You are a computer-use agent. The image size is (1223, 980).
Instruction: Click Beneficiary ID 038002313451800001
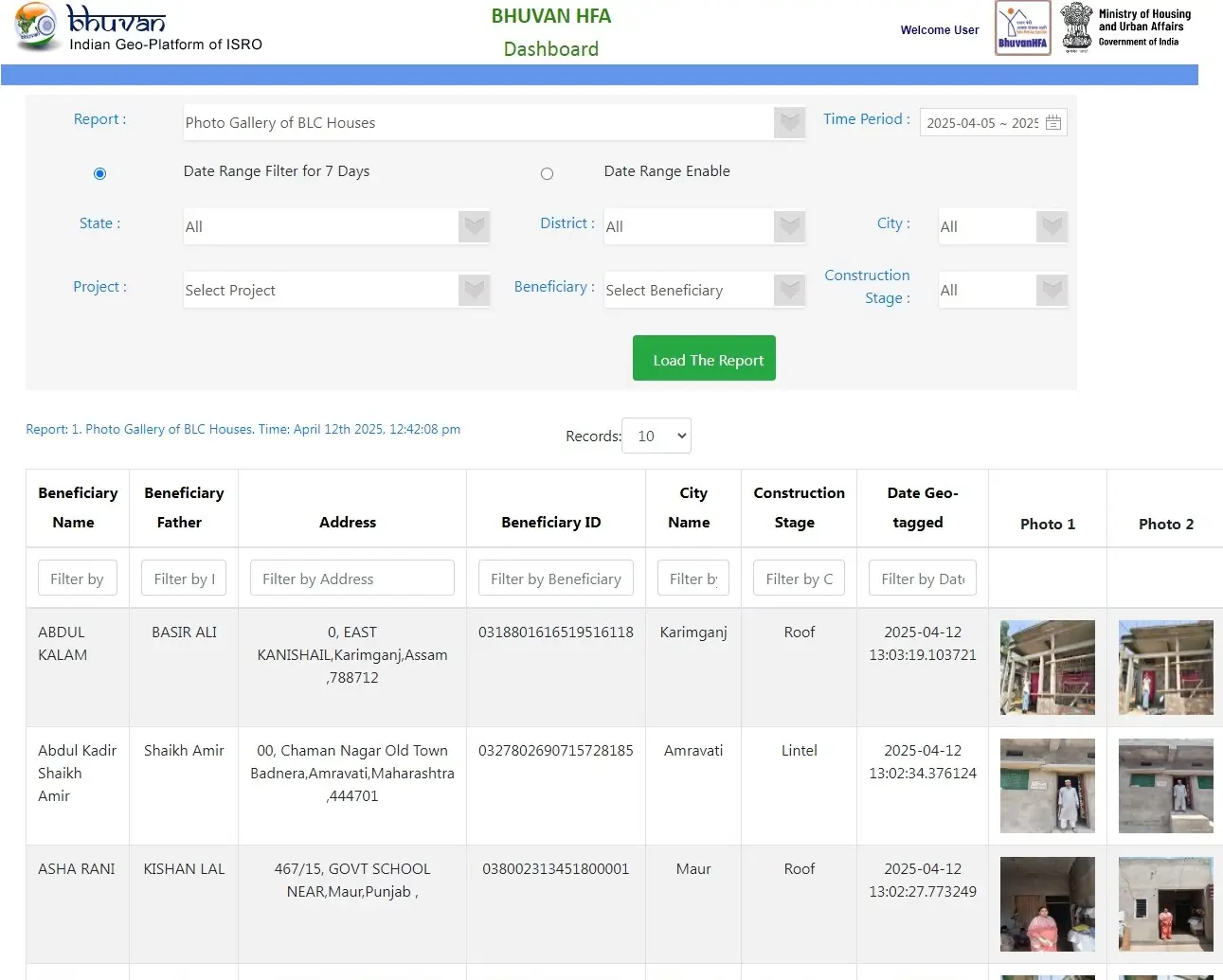coord(556,869)
